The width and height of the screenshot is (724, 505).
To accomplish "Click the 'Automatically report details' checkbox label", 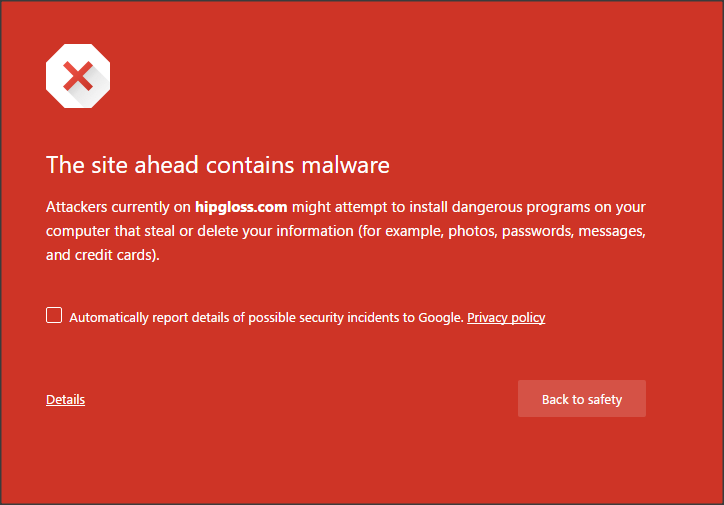I will click(x=266, y=318).
